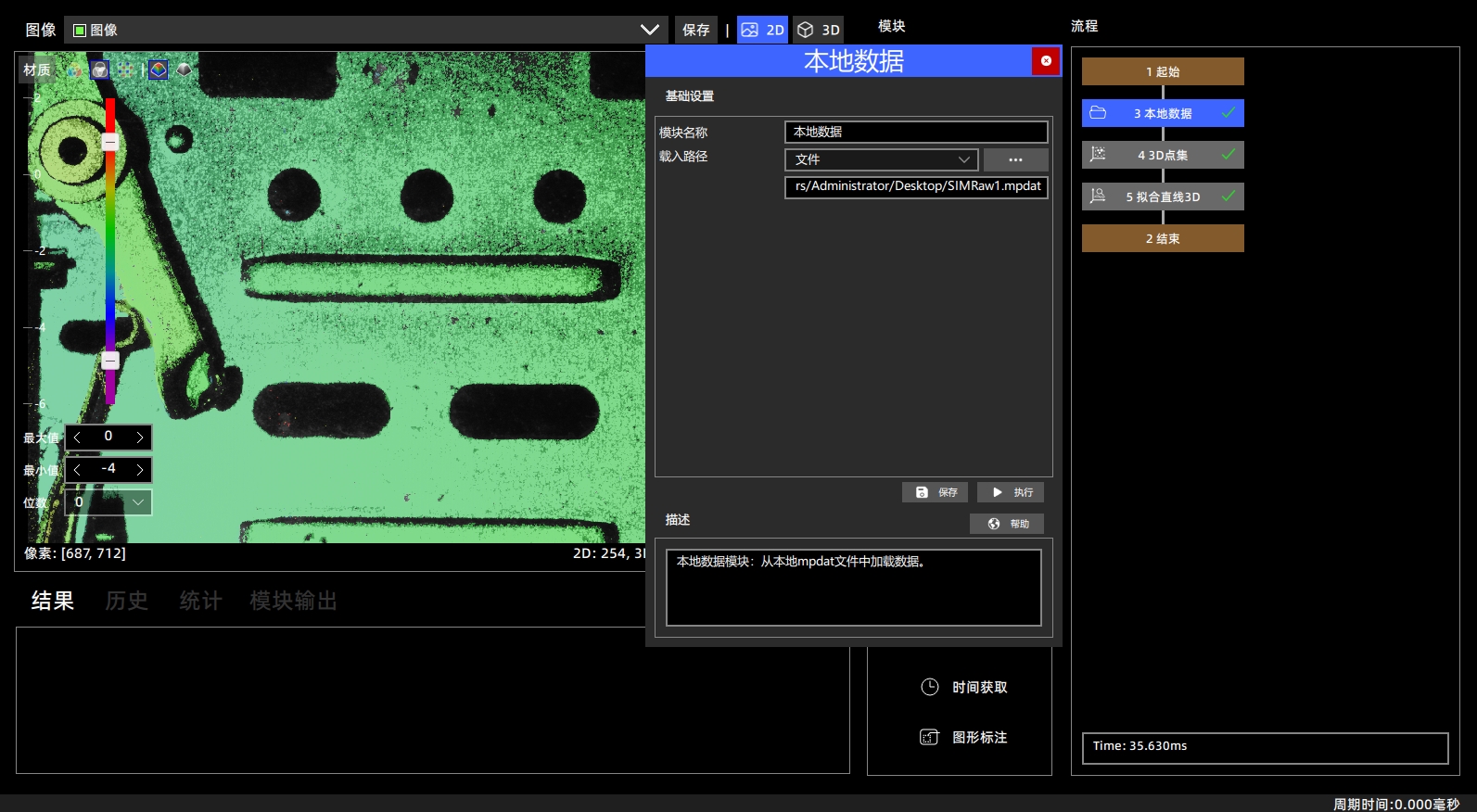Switch to the 统计 tab
The width and height of the screenshot is (1477, 812).
pos(201,601)
